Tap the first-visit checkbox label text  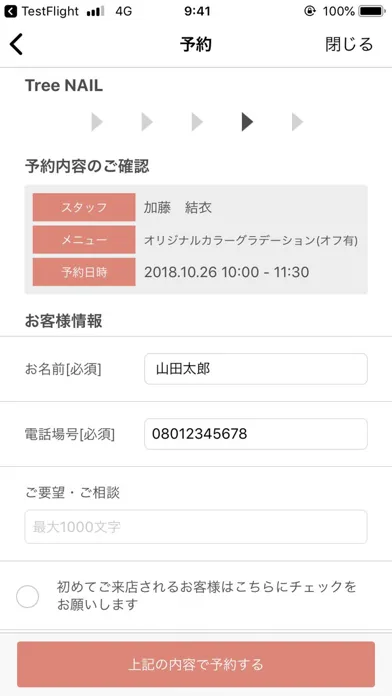(207, 596)
